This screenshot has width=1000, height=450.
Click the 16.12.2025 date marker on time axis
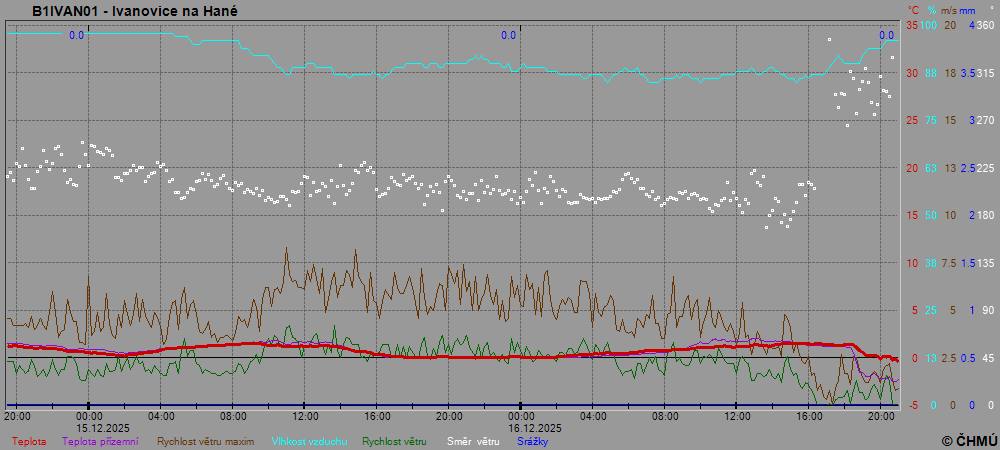coord(521,427)
